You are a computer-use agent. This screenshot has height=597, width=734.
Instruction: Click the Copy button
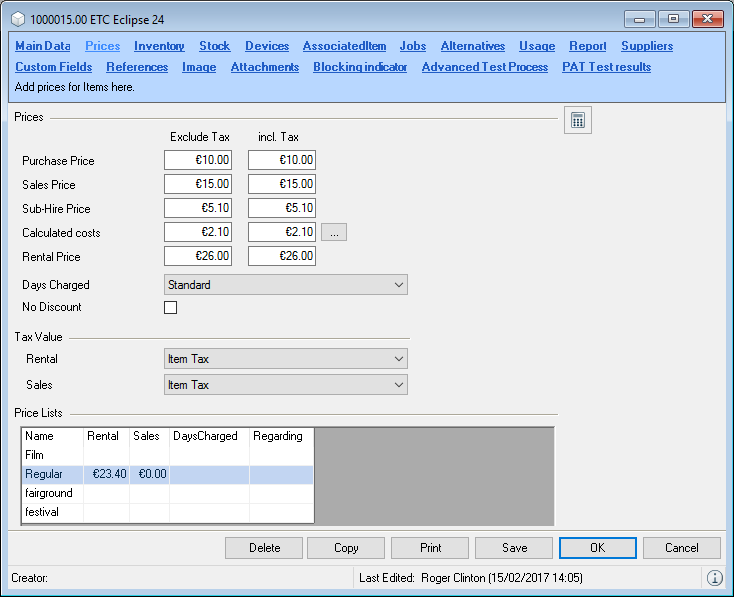(x=346, y=548)
